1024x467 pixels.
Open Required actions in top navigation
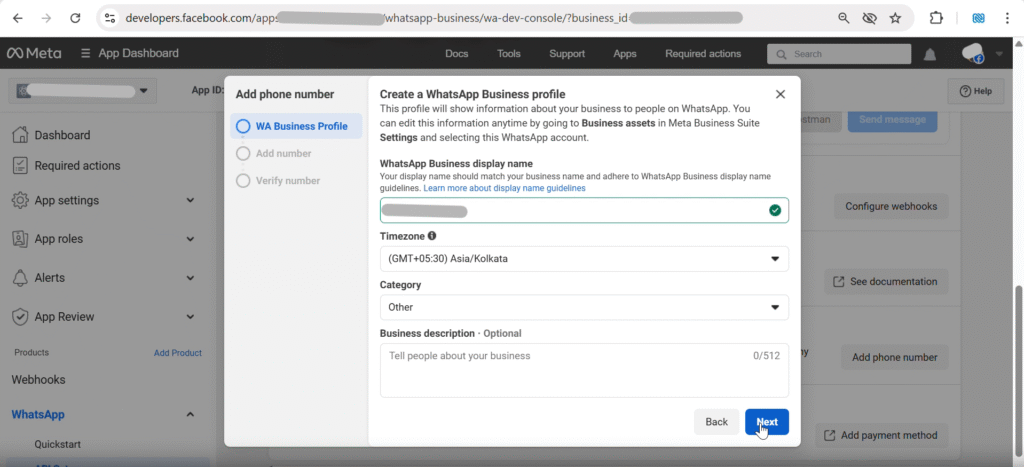[703, 54]
